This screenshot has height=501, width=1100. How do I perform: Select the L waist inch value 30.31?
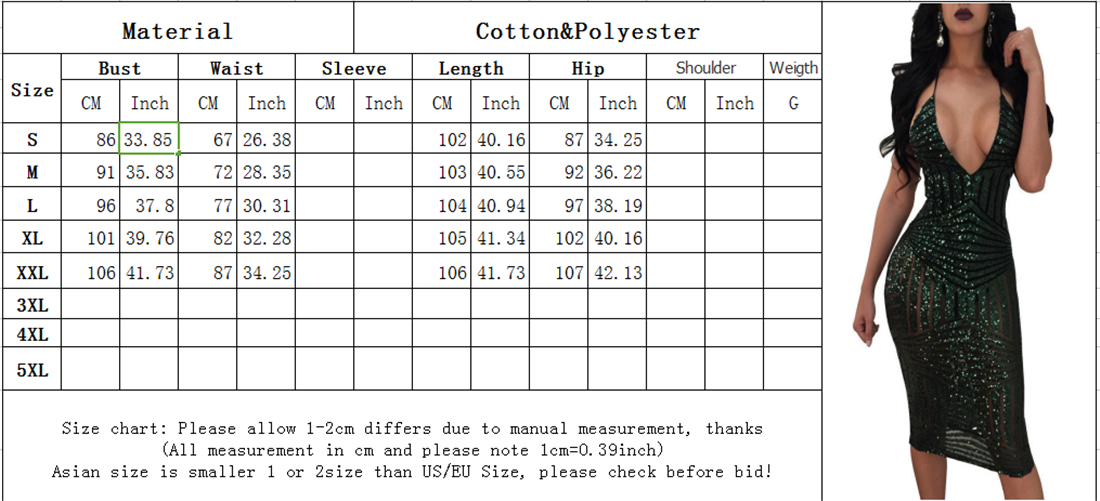(267, 206)
